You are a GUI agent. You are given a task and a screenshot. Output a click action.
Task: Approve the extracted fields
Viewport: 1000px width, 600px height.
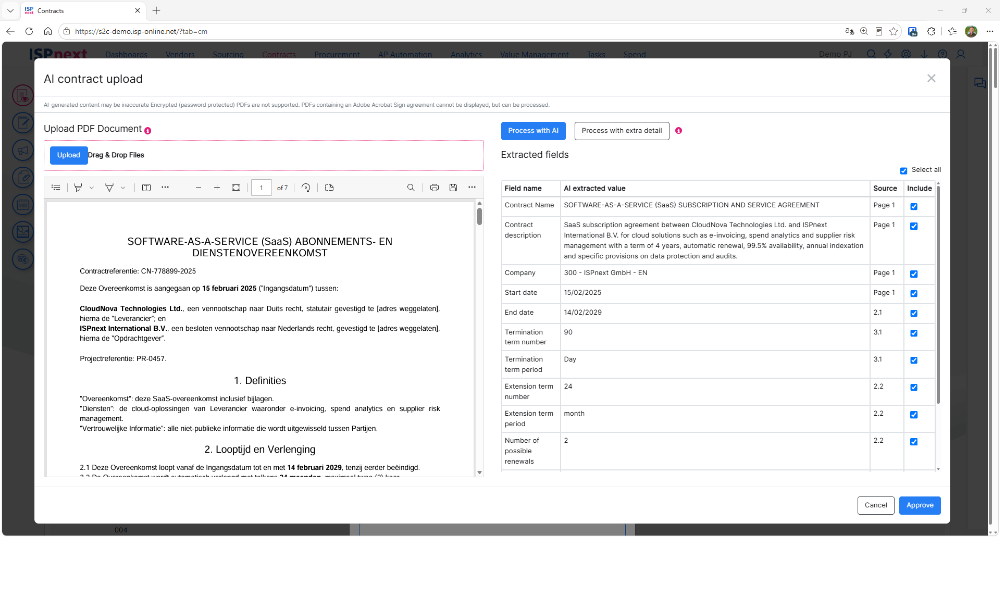pyautogui.click(x=920, y=505)
